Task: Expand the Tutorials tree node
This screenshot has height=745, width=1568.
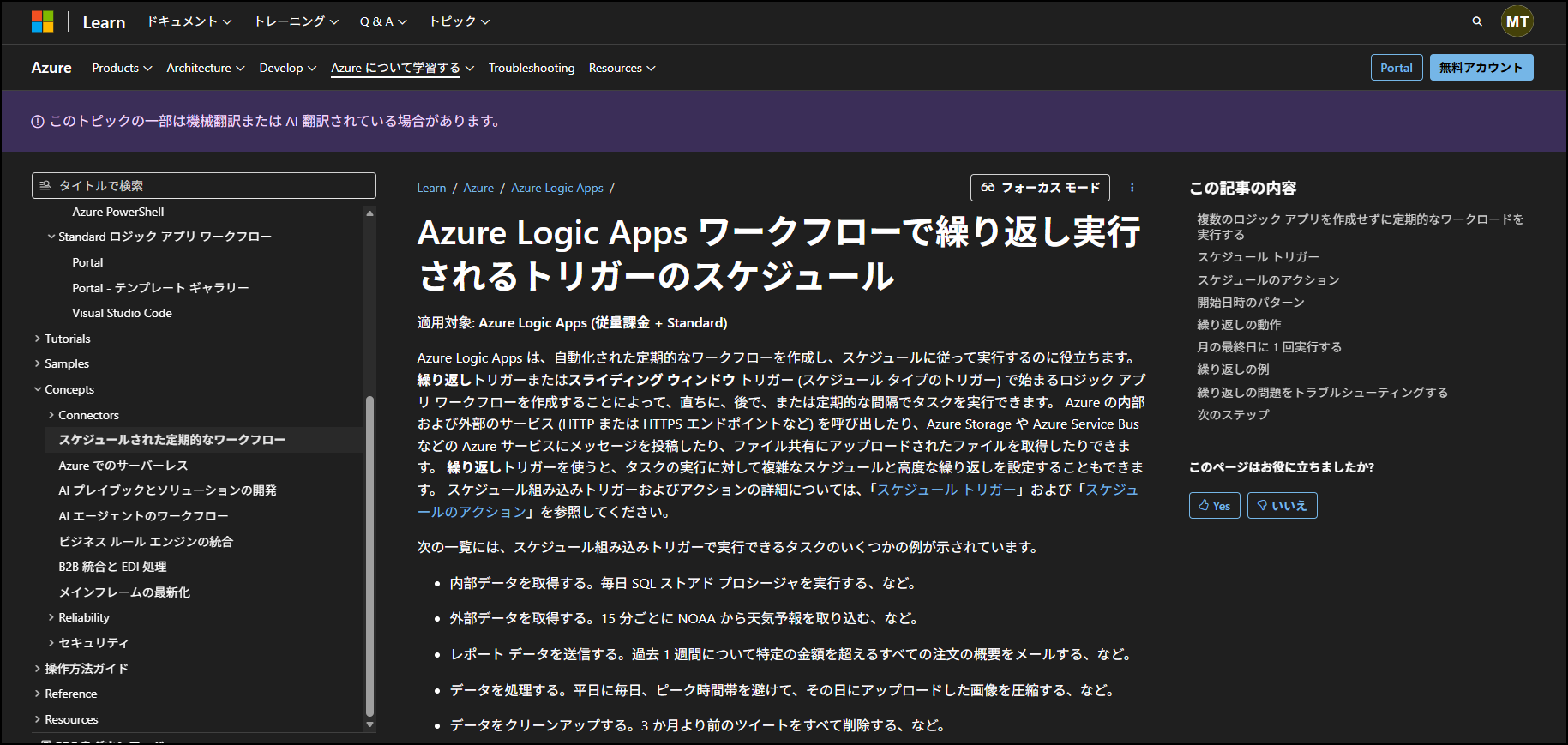Action: point(38,339)
